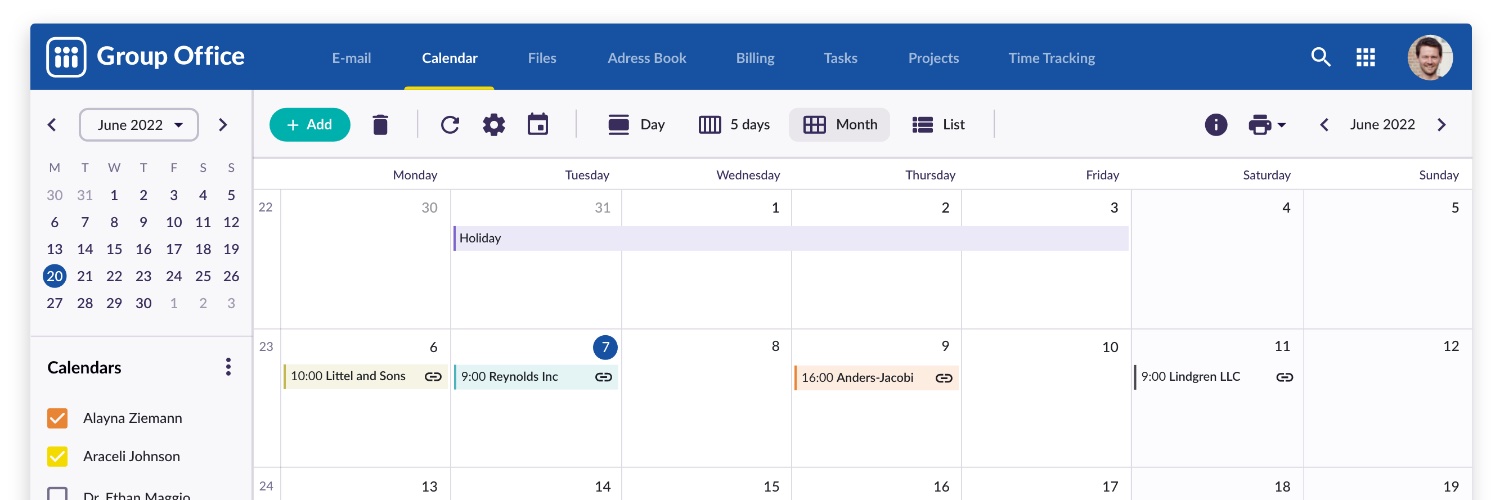Viewport: 1500px width, 500px height.
Task: Open the Time Tracking tab
Action: tap(1052, 58)
